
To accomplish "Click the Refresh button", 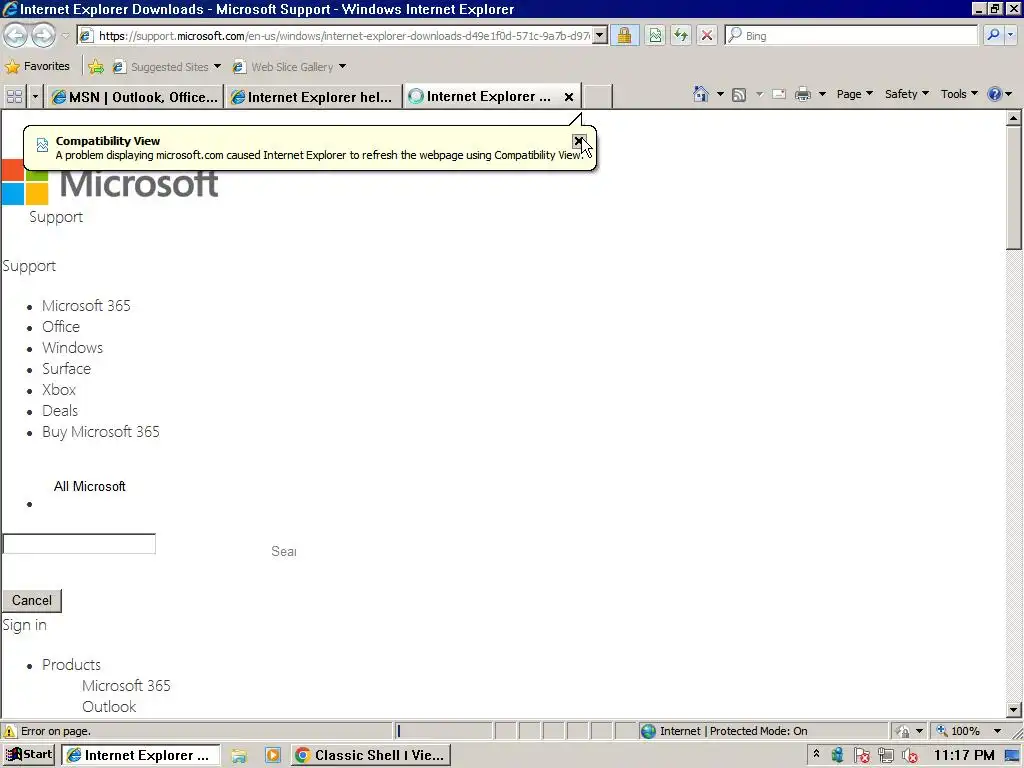I will tap(680, 36).
